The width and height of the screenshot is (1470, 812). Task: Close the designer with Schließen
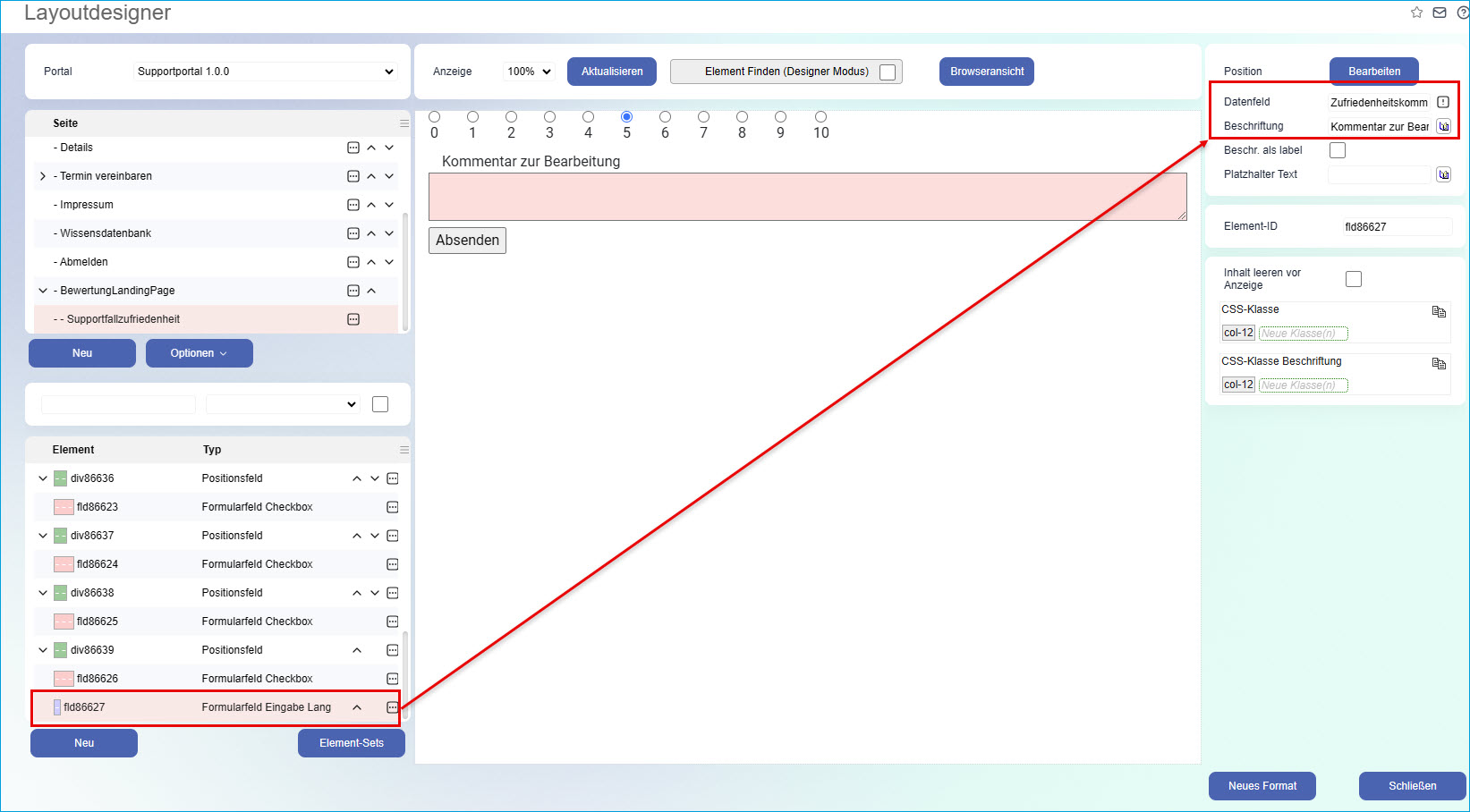coord(1413,786)
